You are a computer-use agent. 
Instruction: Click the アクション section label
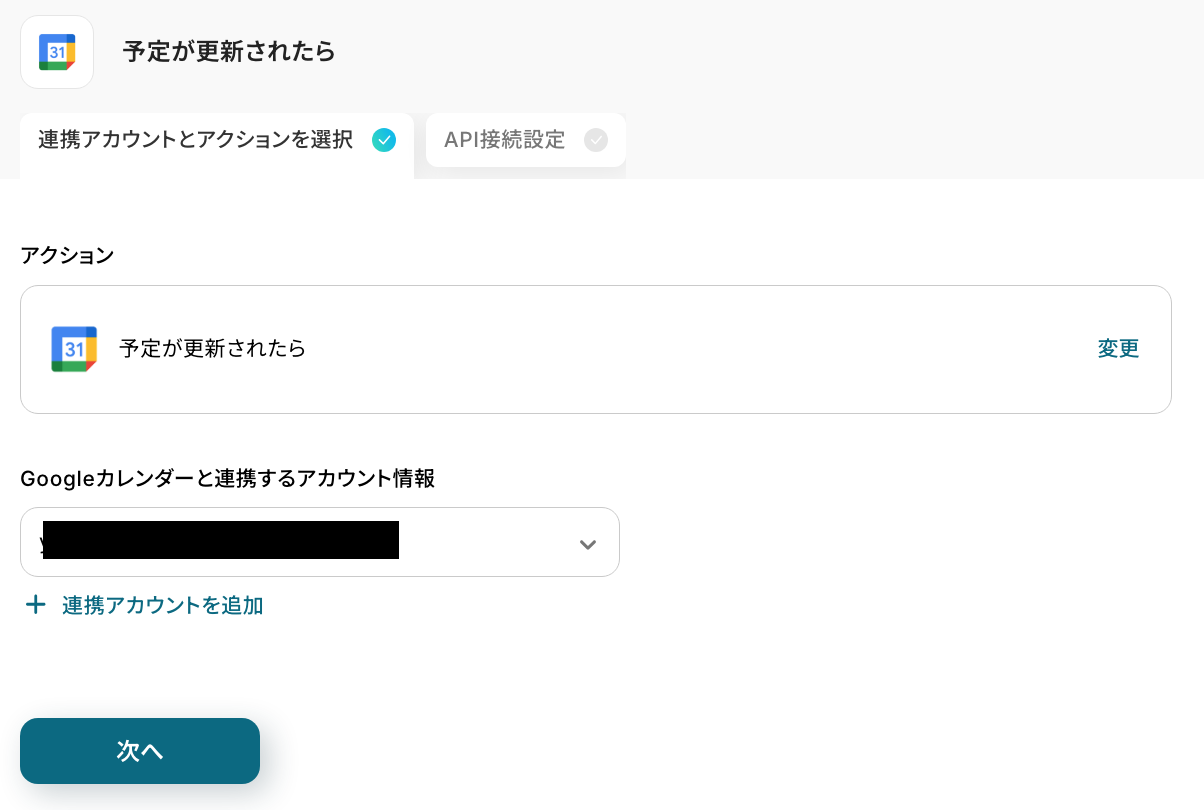point(67,255)
